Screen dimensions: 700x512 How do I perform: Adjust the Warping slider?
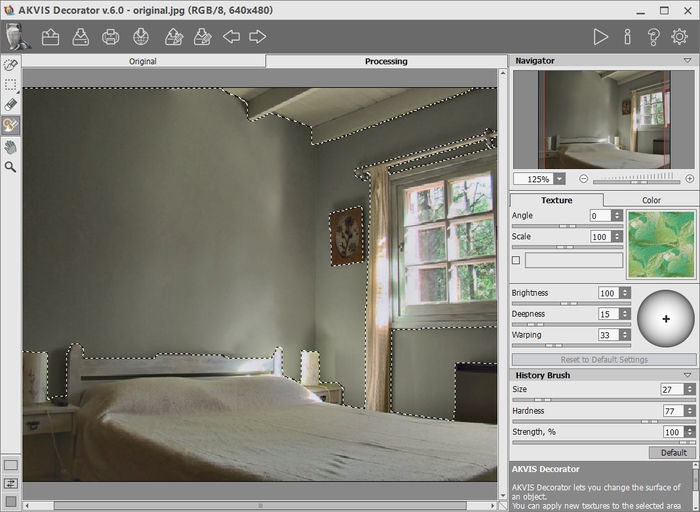click(x=571, y=345)
